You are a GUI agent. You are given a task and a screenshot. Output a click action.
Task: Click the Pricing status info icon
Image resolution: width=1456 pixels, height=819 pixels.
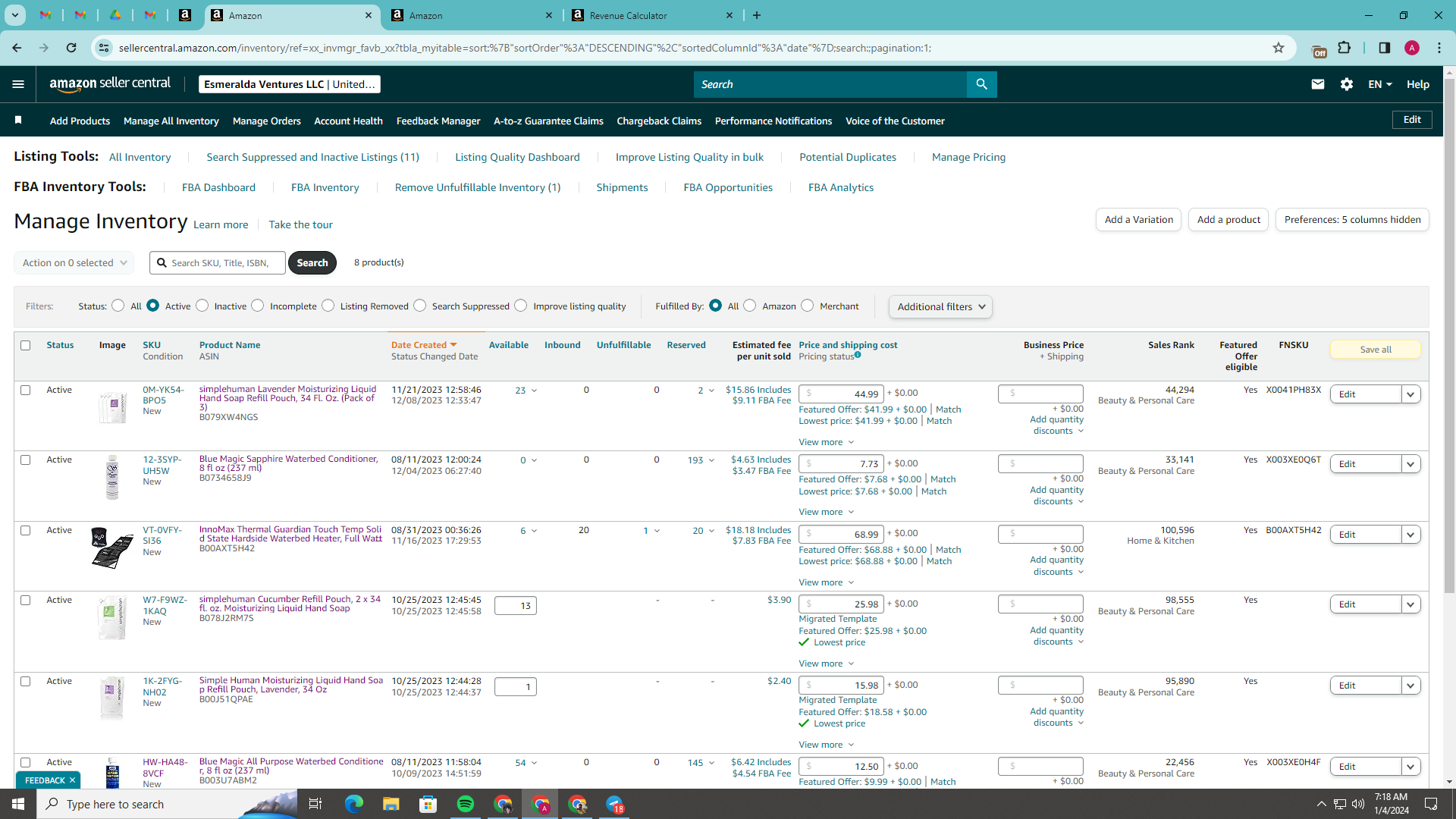tap(858, 355)
